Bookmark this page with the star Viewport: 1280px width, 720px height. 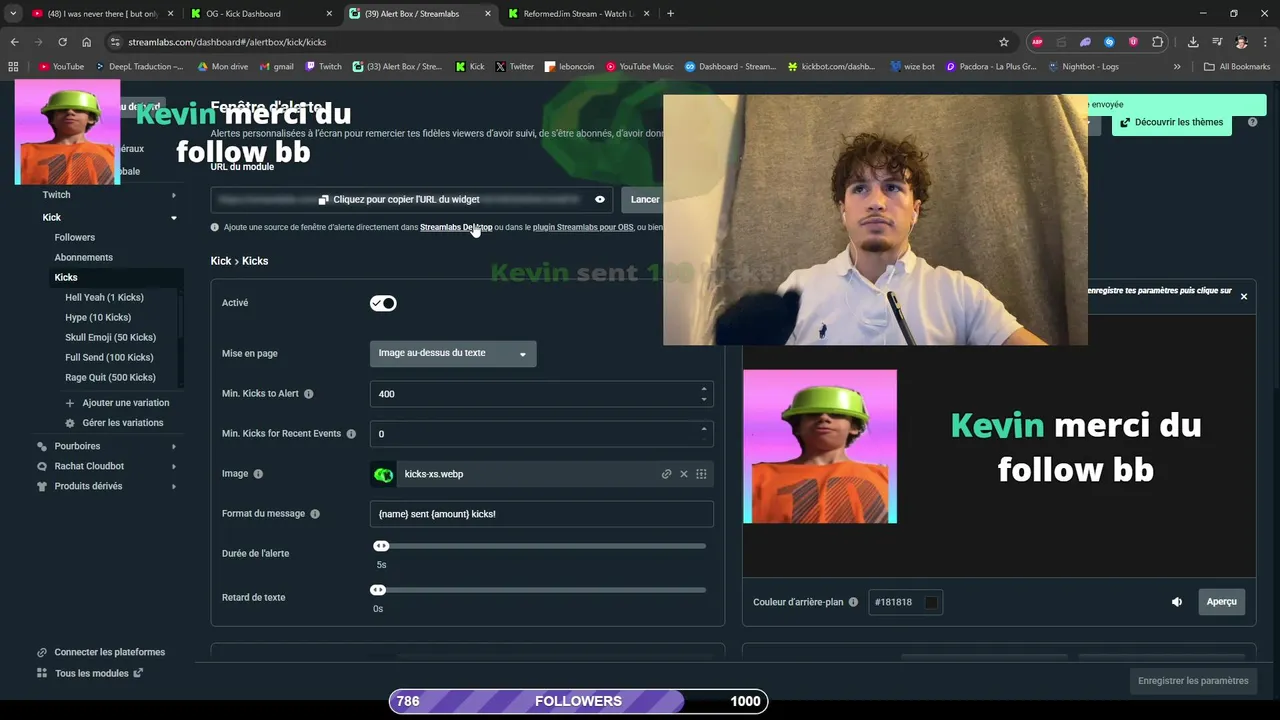click(x=1004, y=42)
